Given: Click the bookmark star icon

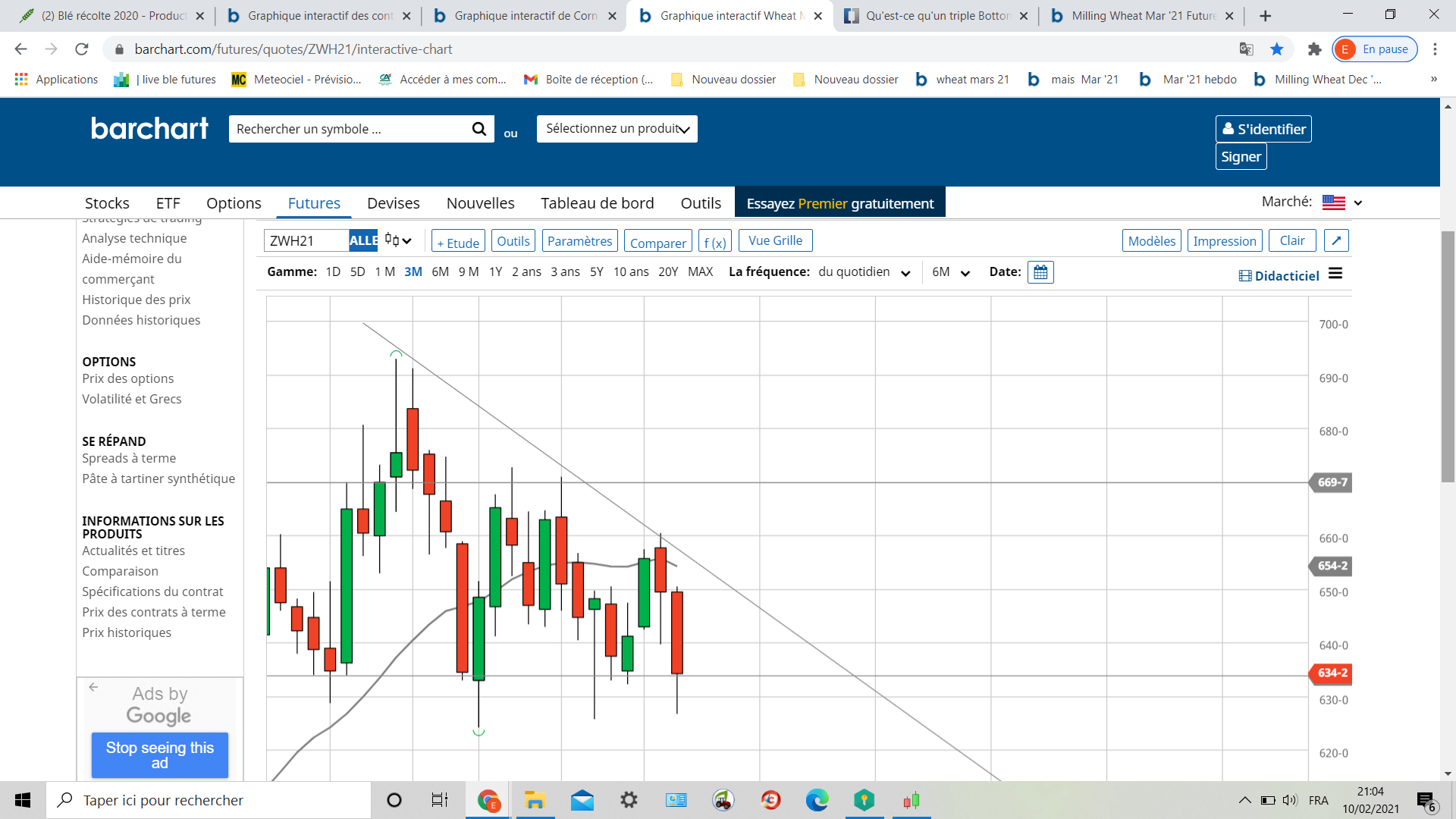Looking at the screenshot, I should (x=1277, y=49).
